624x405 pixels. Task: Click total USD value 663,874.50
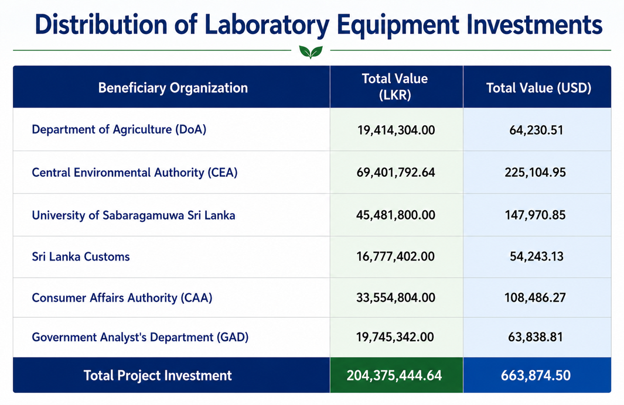[x=536, y=376]
